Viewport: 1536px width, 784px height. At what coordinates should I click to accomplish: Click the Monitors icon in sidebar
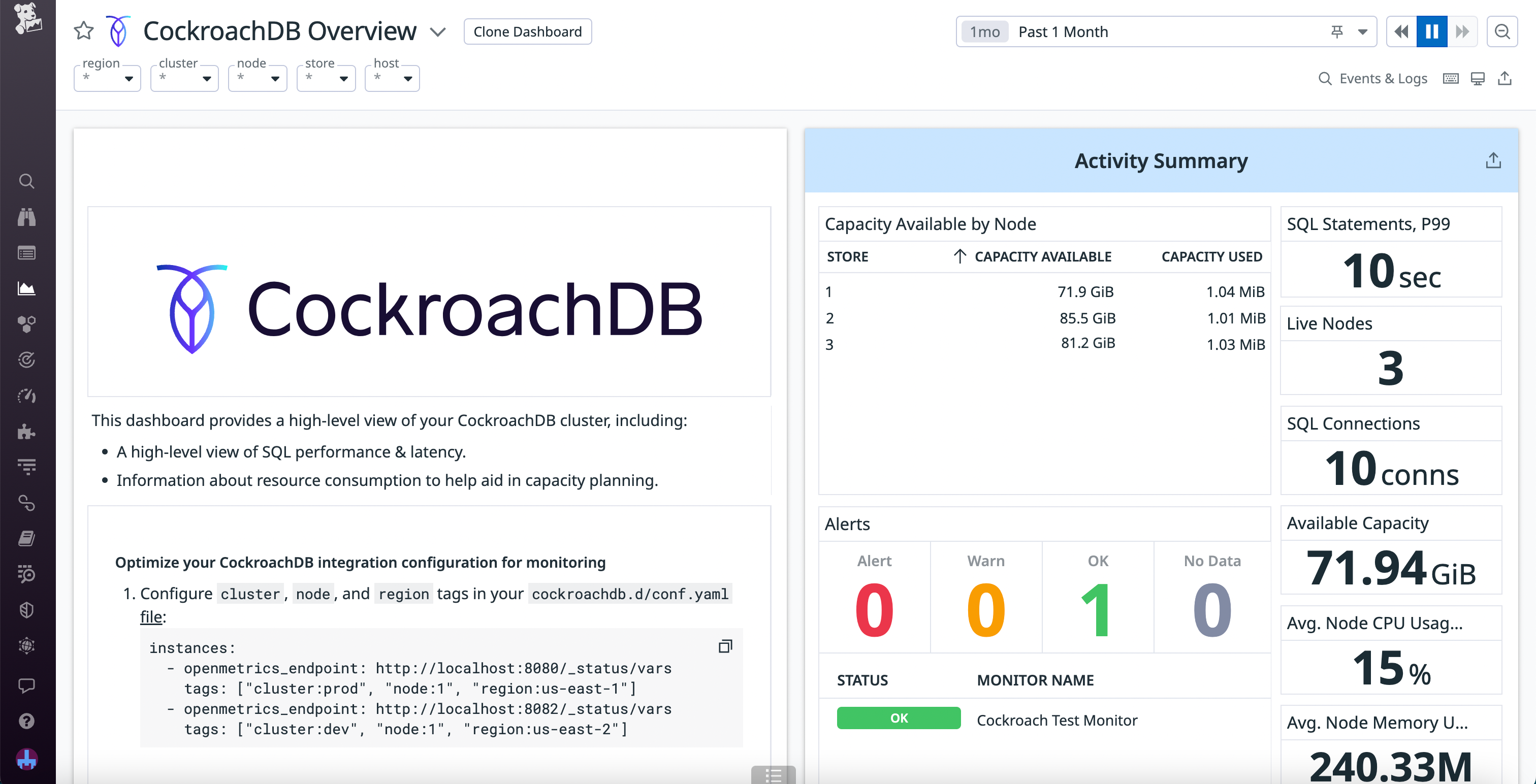(x=27, y=360)
